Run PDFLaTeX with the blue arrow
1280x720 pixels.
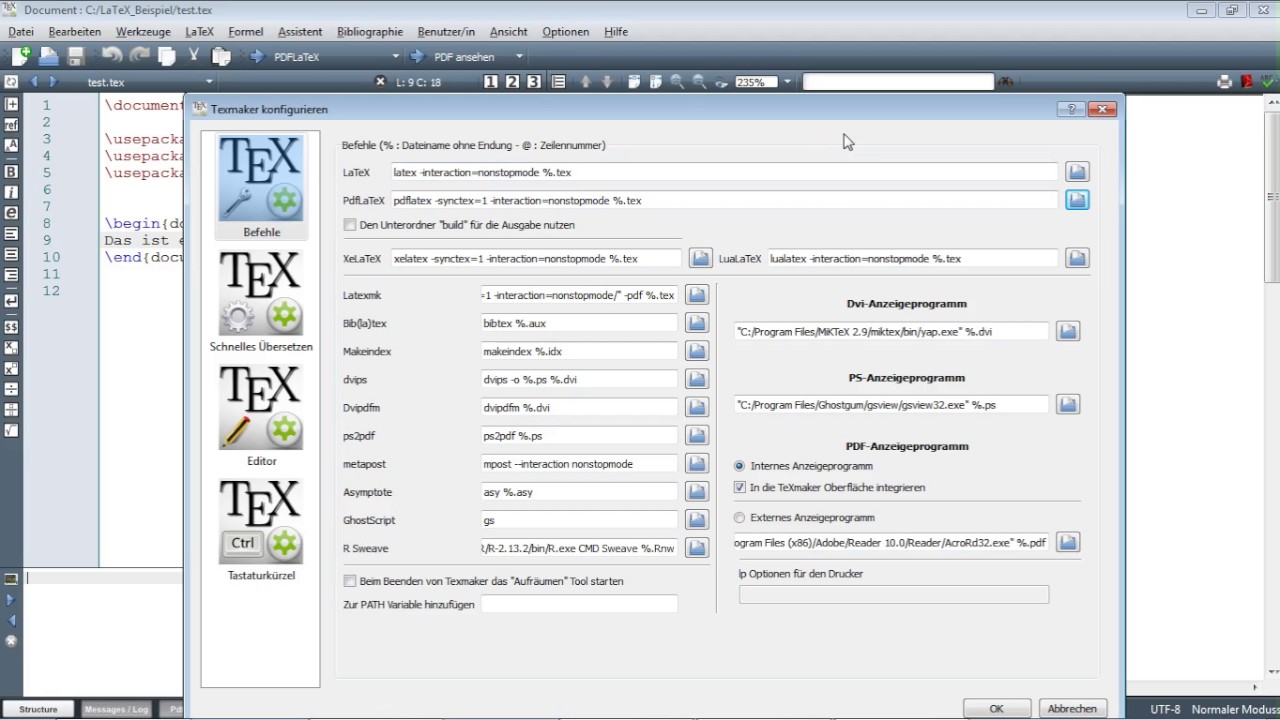point(256,57)
